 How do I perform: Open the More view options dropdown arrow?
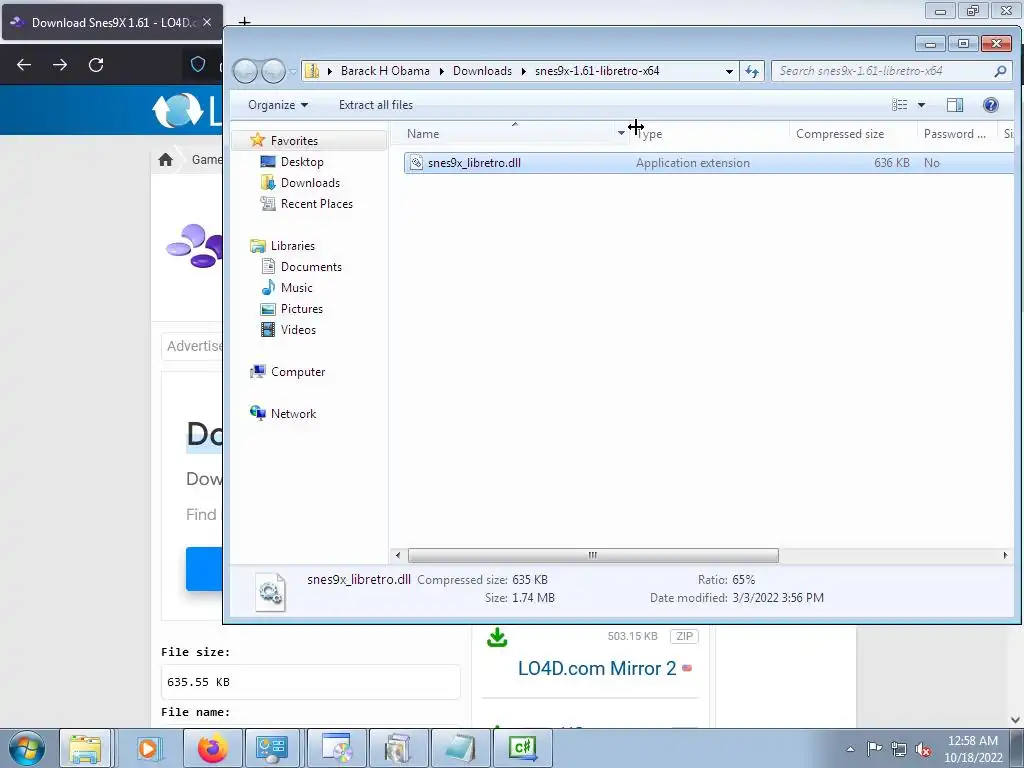tap(921, 105)
